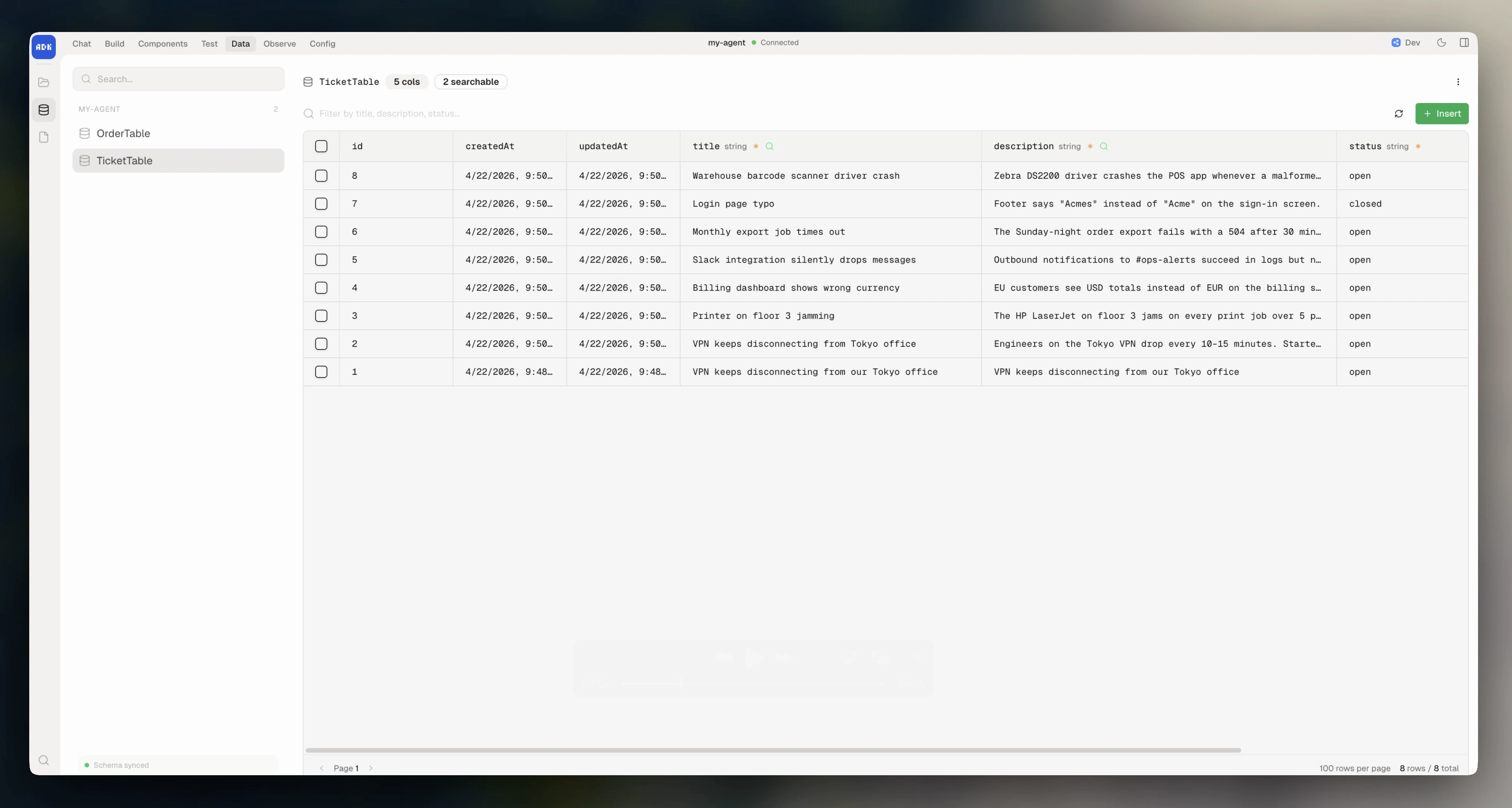
Task: Check the Monthly export job row checkbox
Action: coord(321,232)
